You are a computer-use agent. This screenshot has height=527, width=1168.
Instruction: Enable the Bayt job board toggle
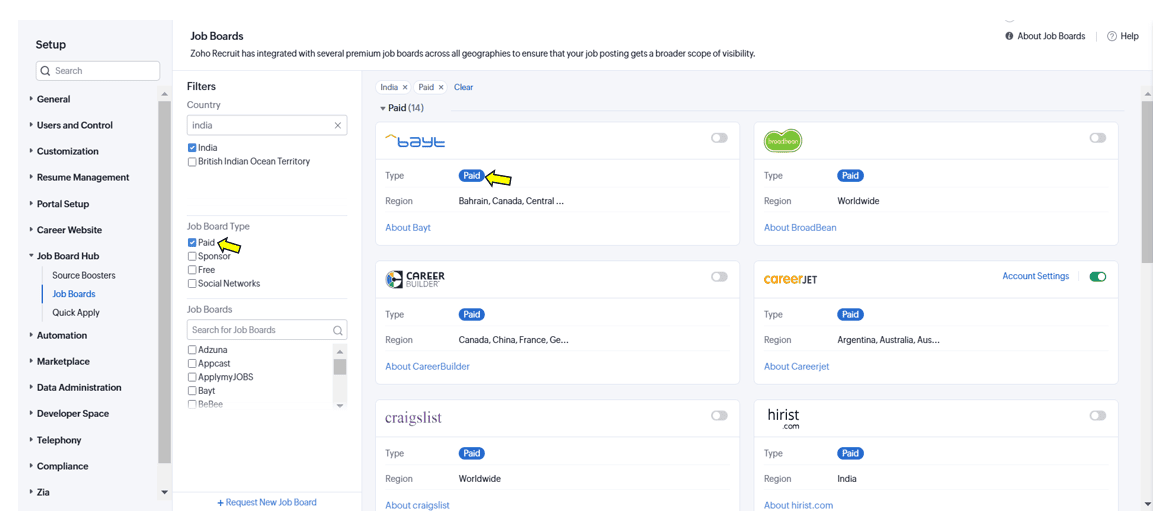pyautogui.click(x=719, y=138)
